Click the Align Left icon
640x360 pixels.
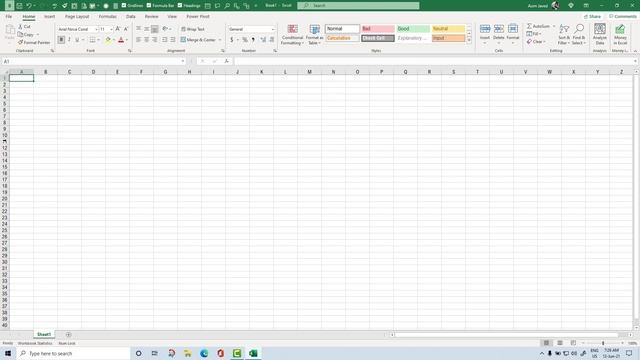(138, 40)
